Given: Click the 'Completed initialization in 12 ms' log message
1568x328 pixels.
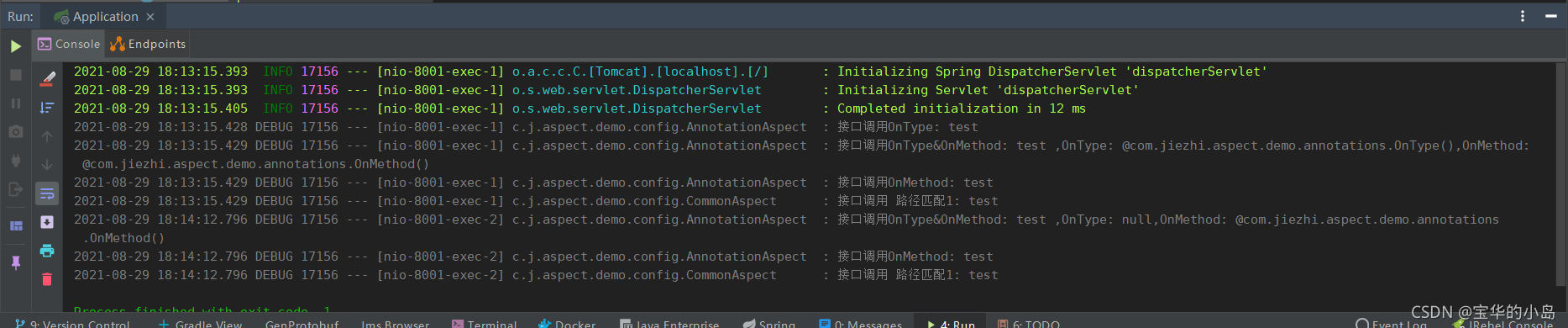Looking at the screenshot, I should pos(962,108).
